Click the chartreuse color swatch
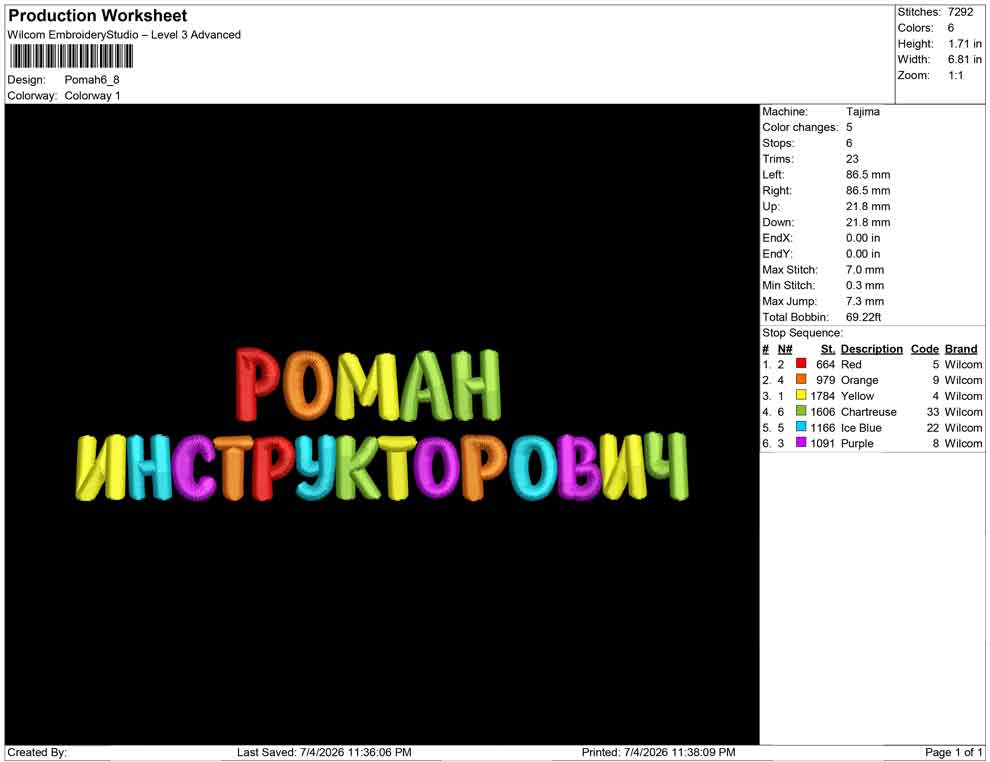Screen dimensions: 990x762 pos(801,411)
